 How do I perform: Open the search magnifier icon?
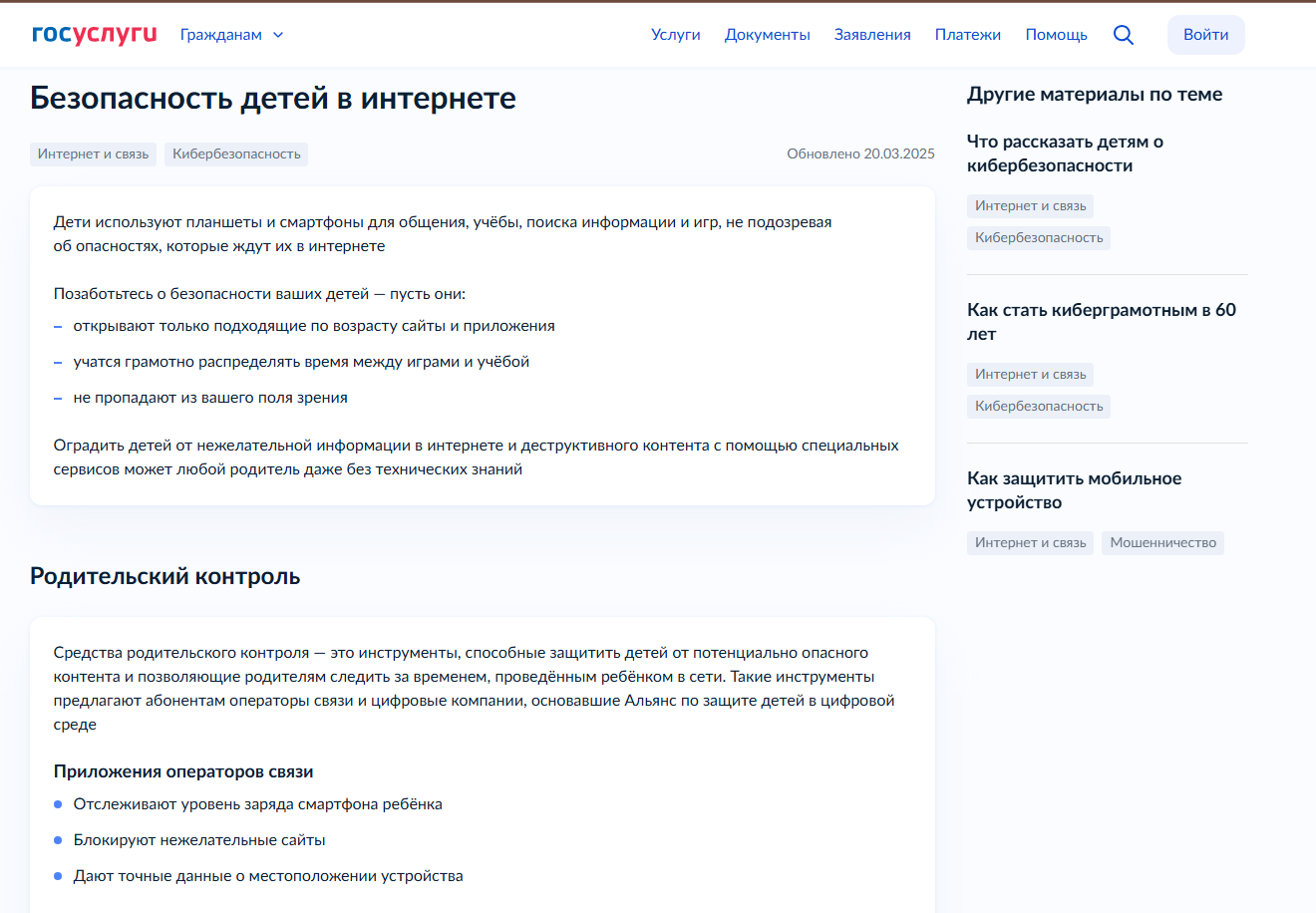coord(1123,35)
